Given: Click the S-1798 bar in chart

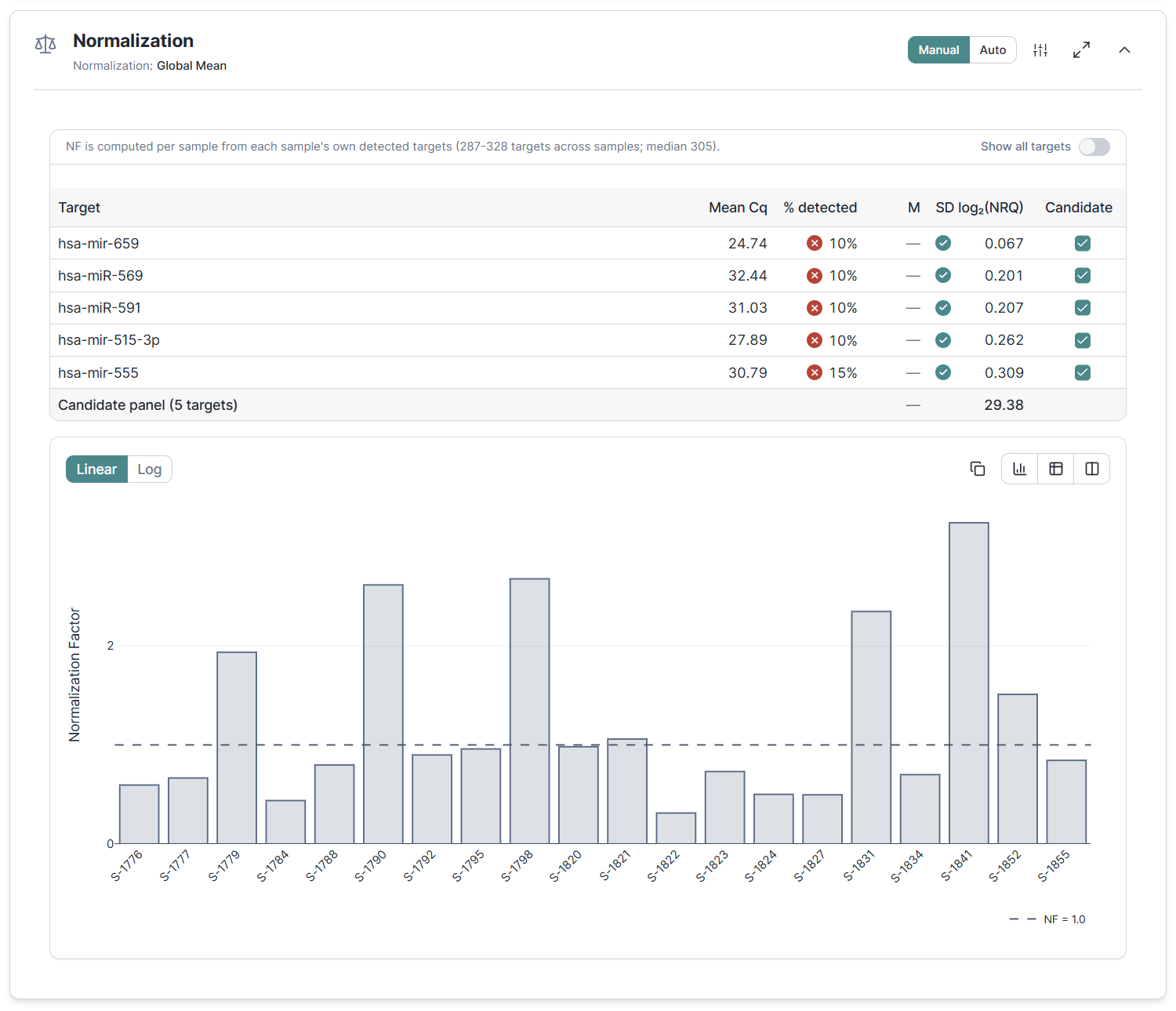Looking at the screenshot, I should 530,711.
